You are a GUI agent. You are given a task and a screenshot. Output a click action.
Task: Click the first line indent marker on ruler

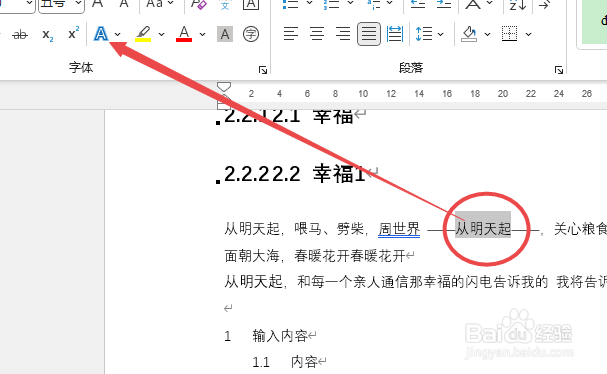(x=224, y=86)
